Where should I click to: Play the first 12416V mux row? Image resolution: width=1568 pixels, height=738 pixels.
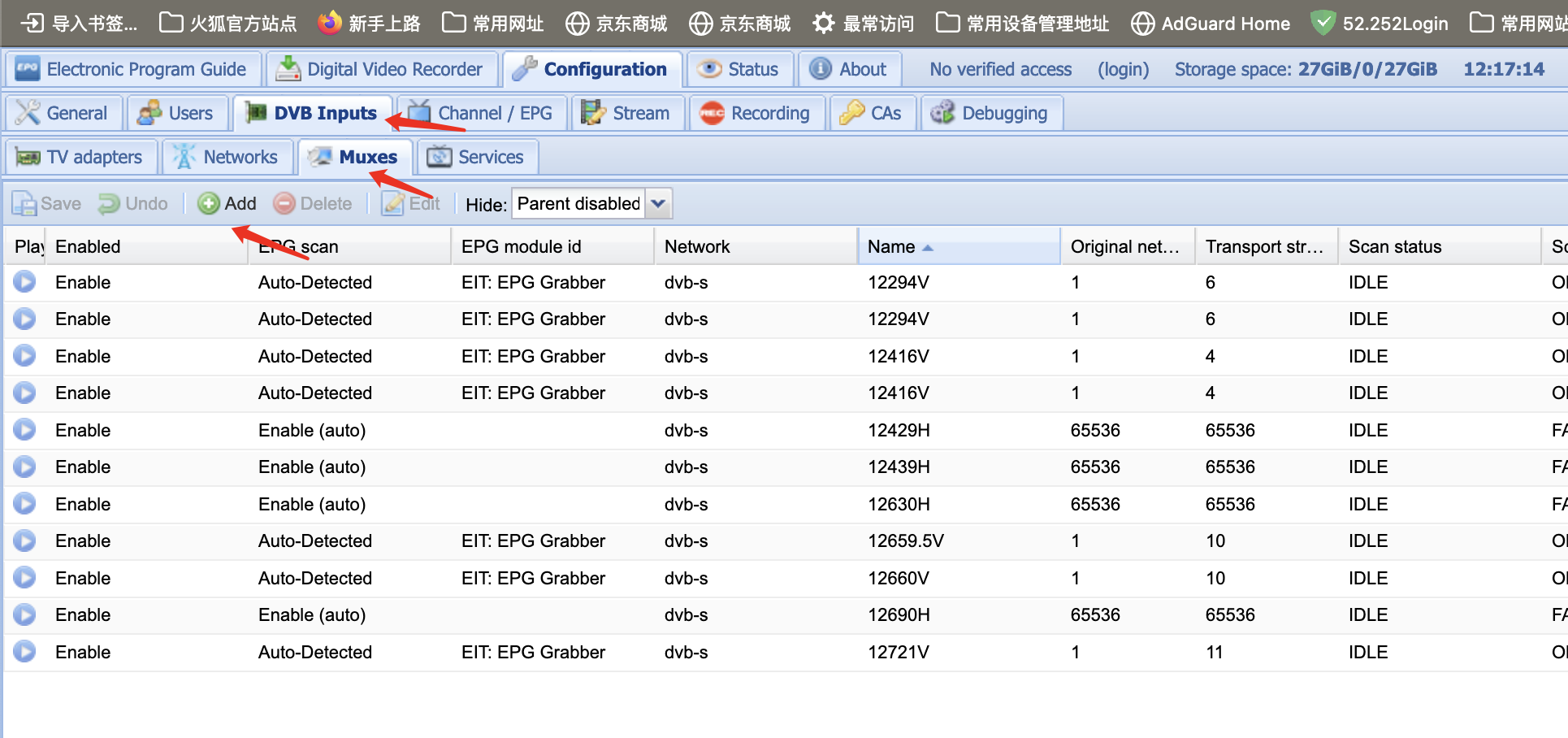pos(24,356)
